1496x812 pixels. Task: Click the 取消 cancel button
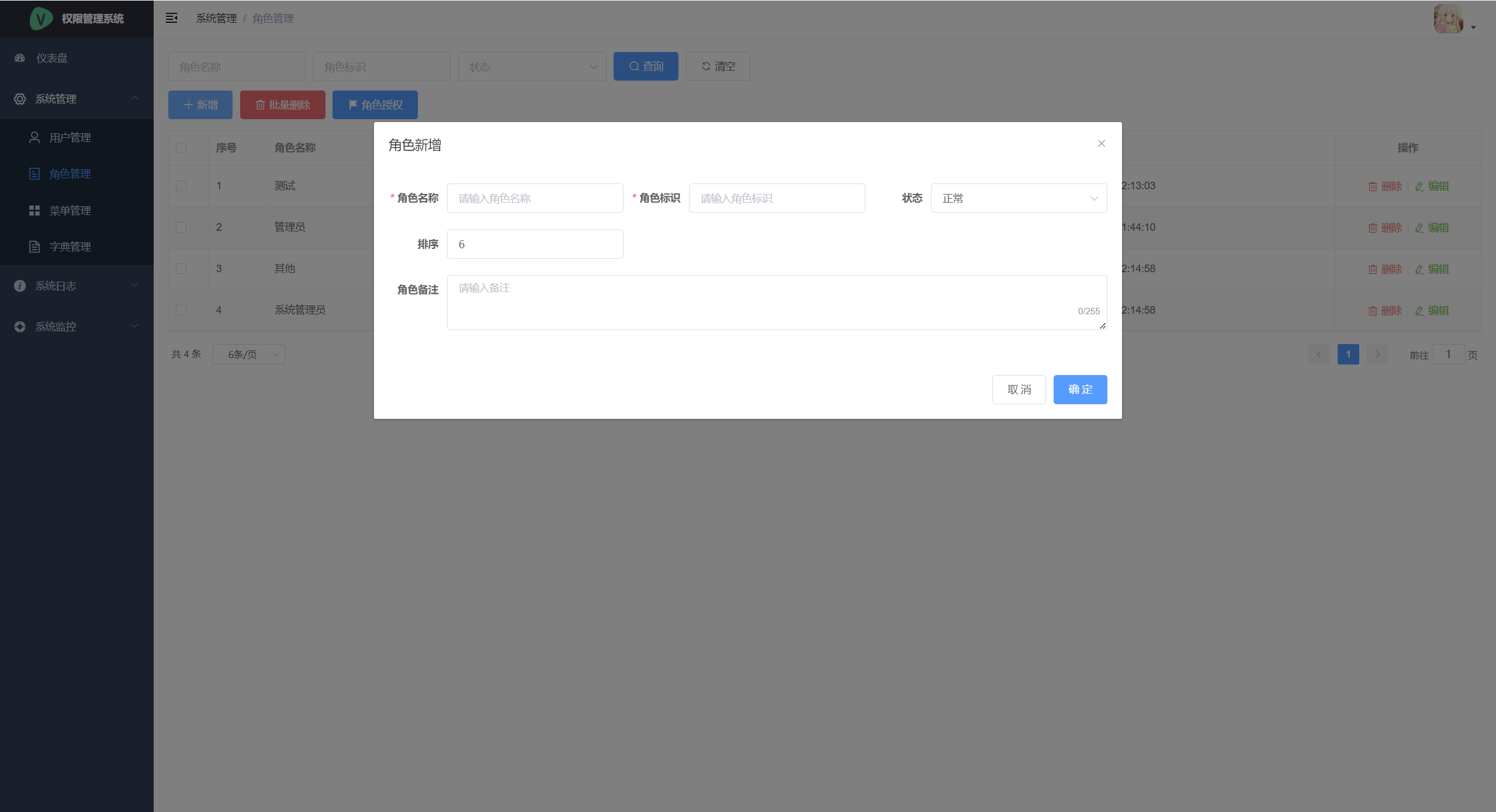[1019, 390]
